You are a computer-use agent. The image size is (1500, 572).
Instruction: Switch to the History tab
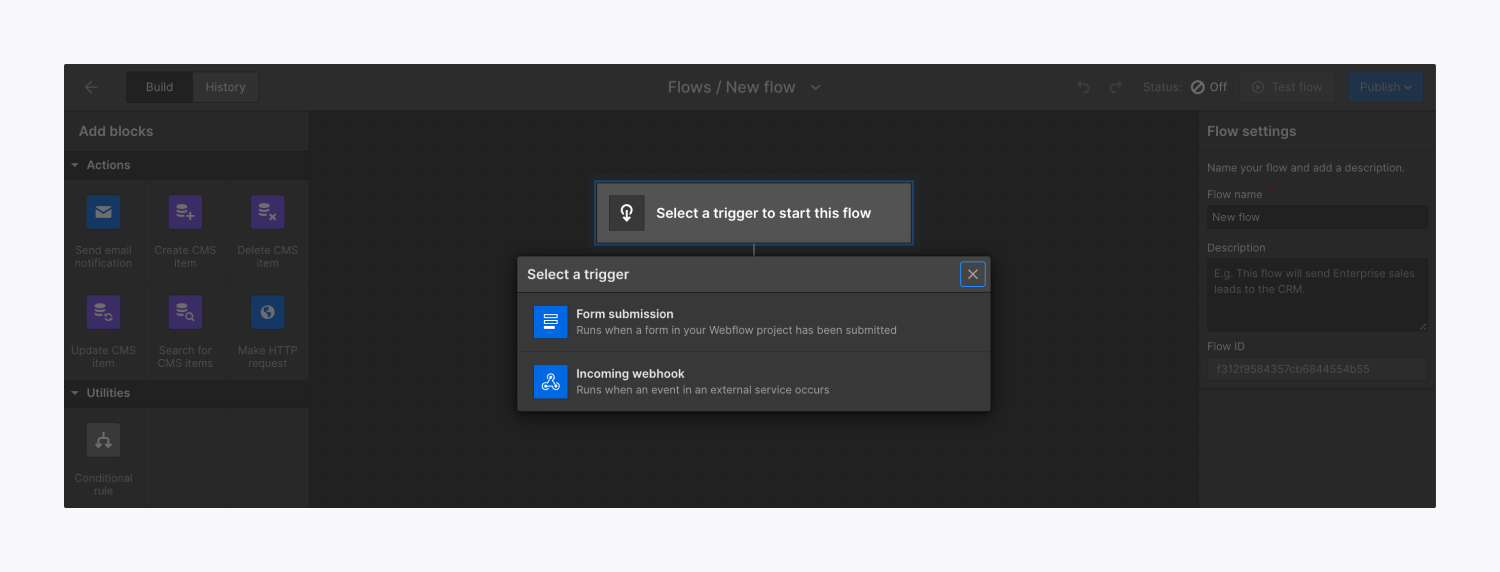[x=225, y=87]
